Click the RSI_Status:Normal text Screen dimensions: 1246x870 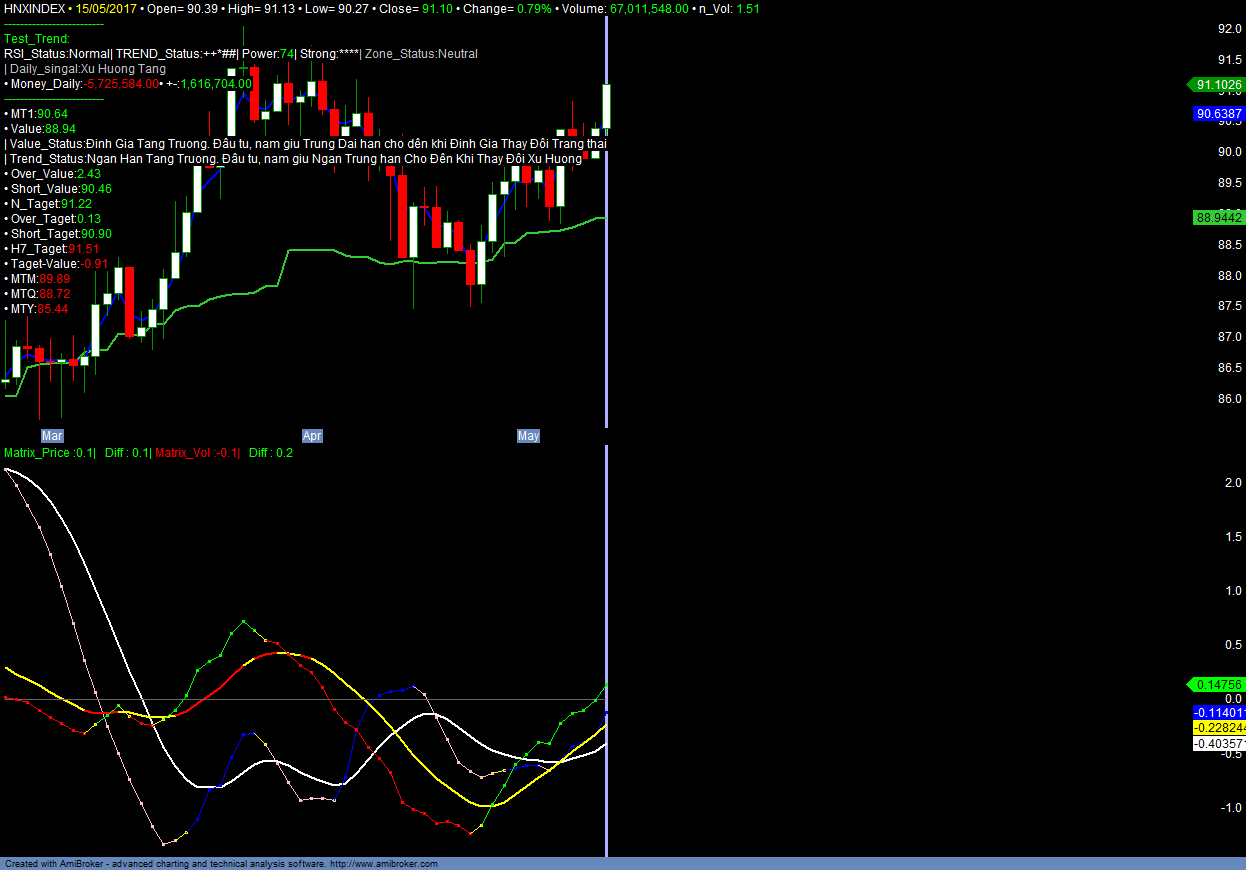tap(56, 54)
